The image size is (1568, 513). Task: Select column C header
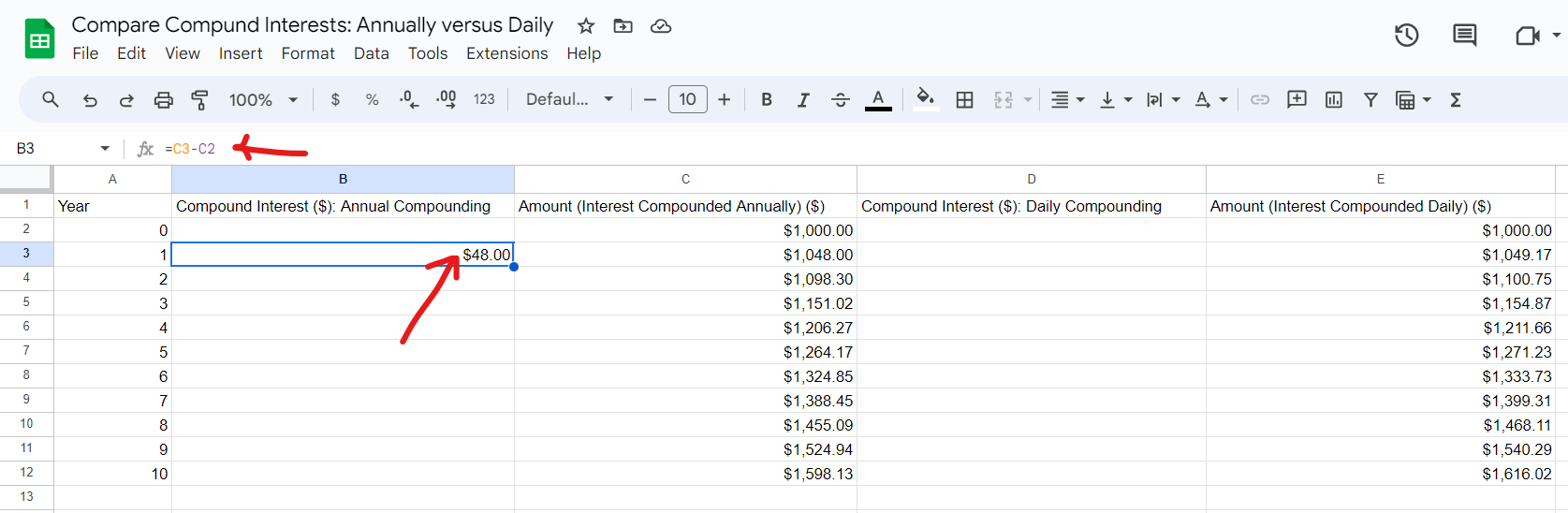coord(685,179)
